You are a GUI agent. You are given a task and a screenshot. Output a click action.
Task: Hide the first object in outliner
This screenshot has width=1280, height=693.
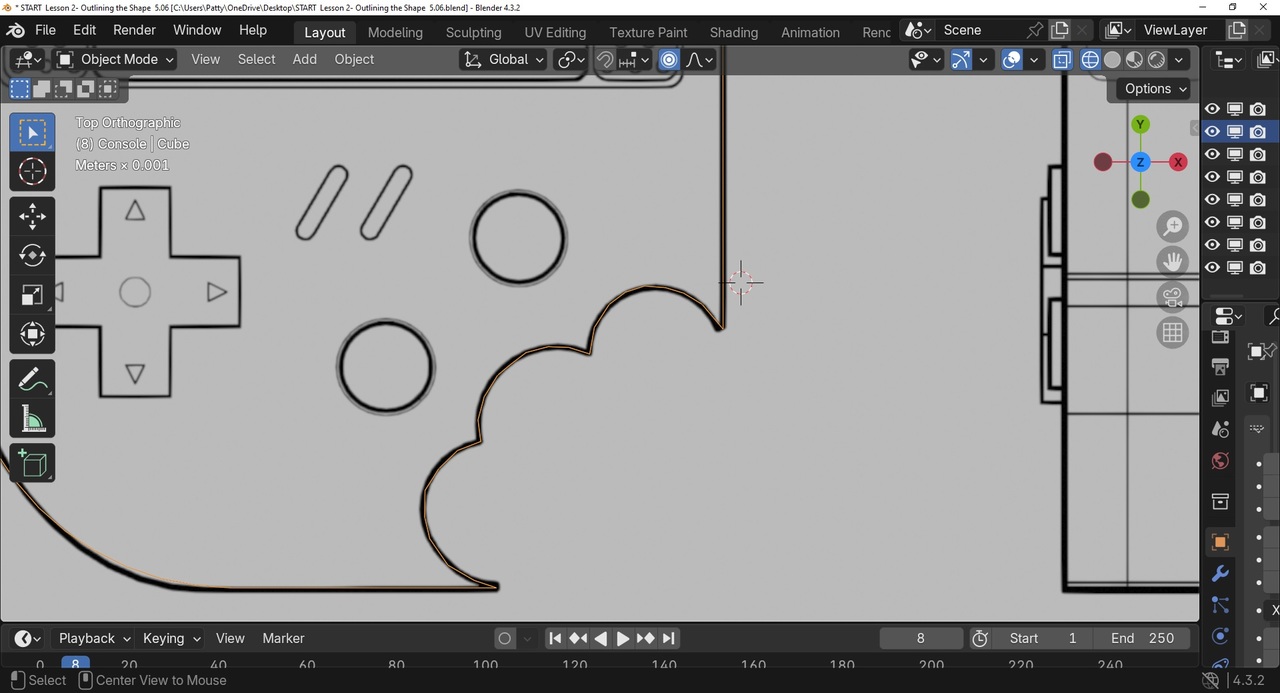click(1212, 109)
